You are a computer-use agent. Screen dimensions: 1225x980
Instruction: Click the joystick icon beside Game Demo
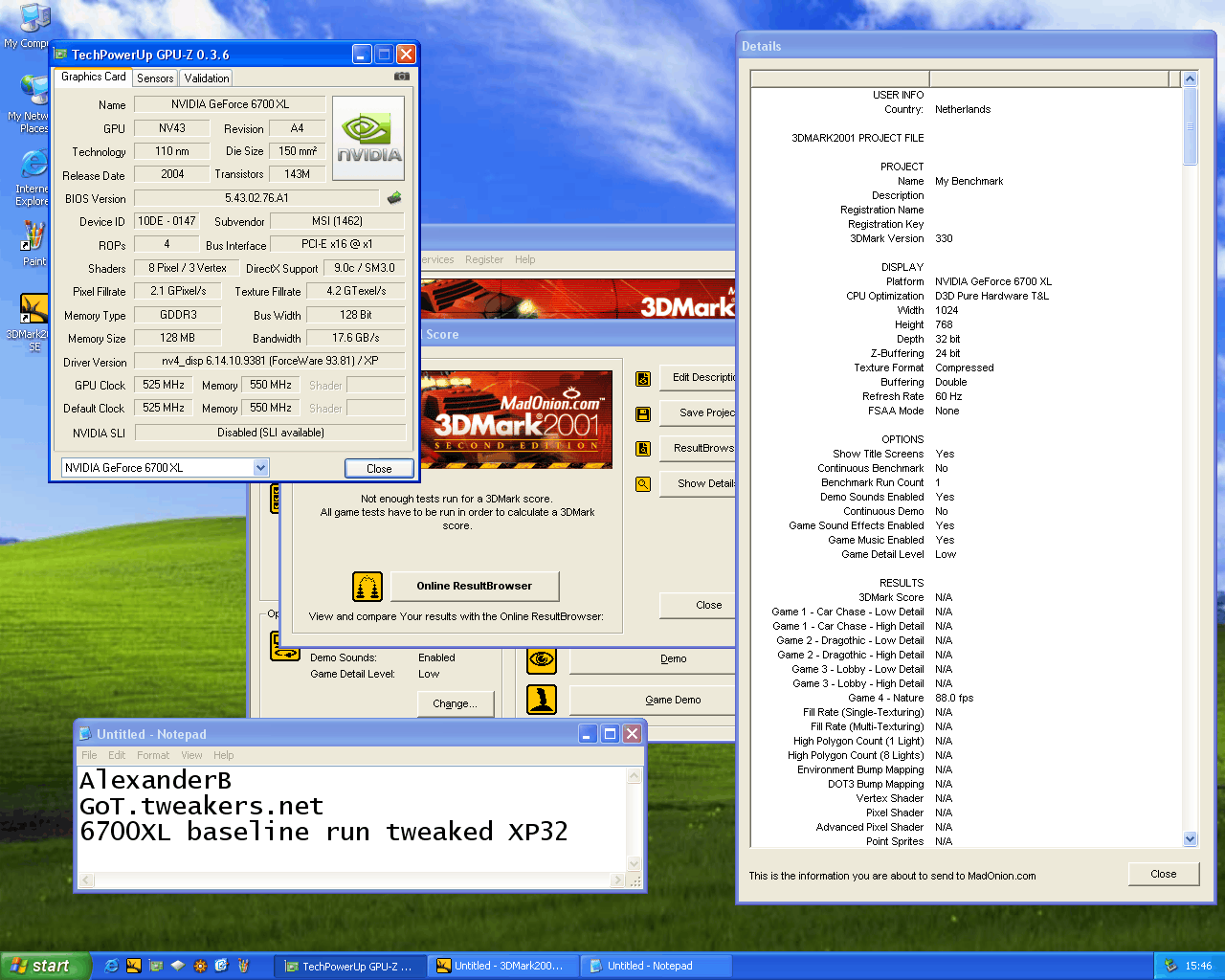coord(542,700)
